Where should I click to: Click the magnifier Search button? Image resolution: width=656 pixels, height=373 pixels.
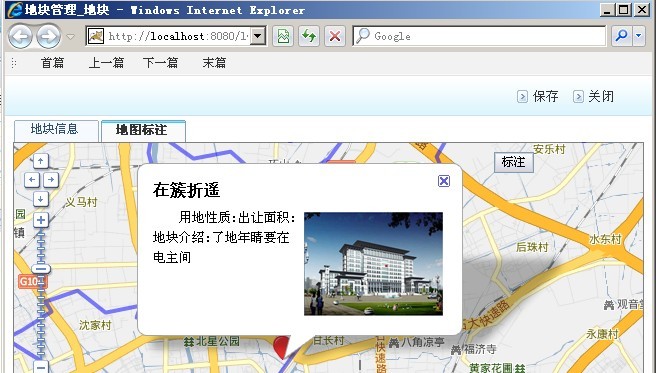(621, 36)
